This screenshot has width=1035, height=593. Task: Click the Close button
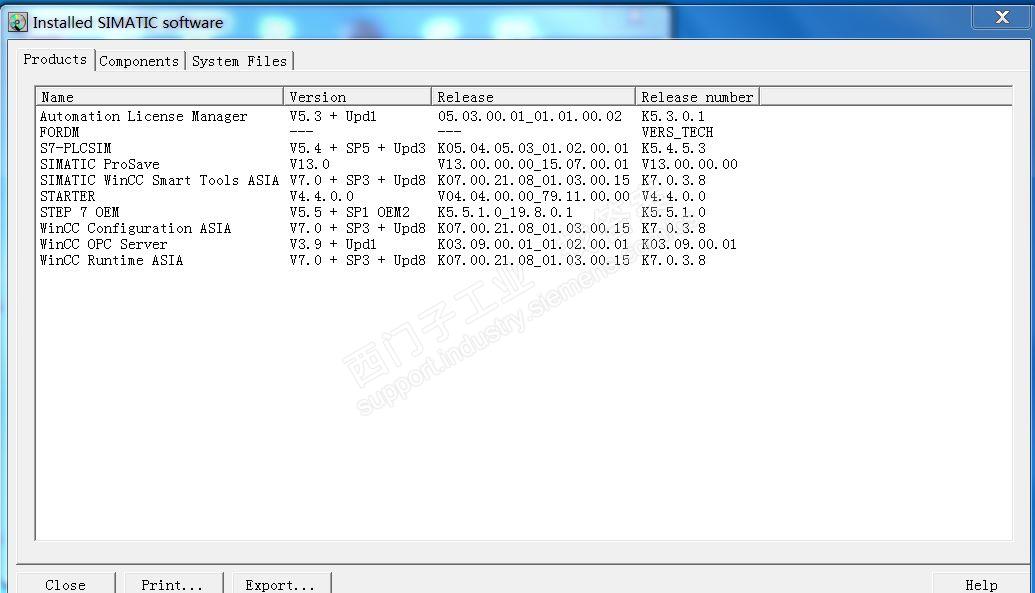[x=65, y=583]
